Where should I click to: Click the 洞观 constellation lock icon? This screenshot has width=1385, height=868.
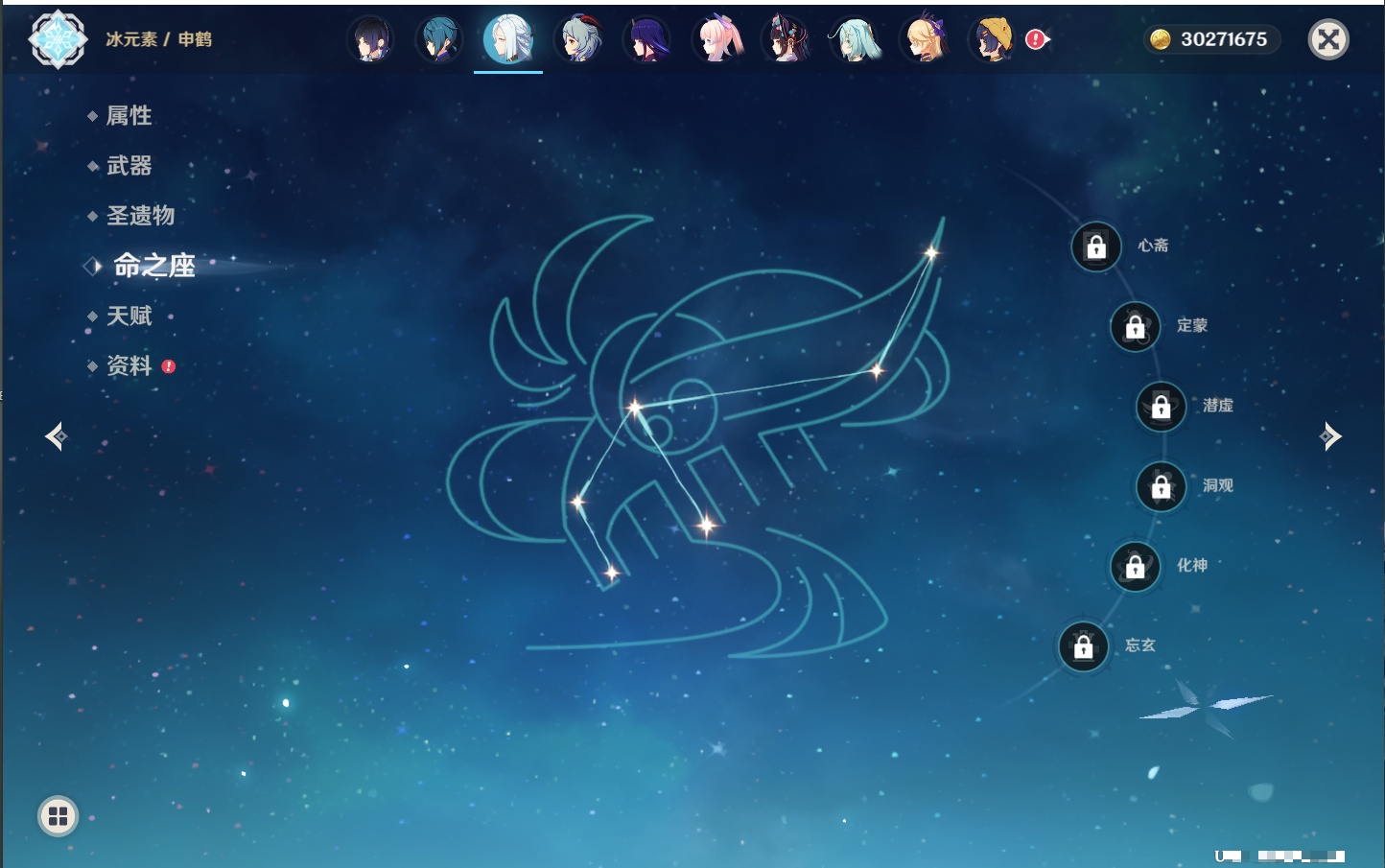[1161, 487]
